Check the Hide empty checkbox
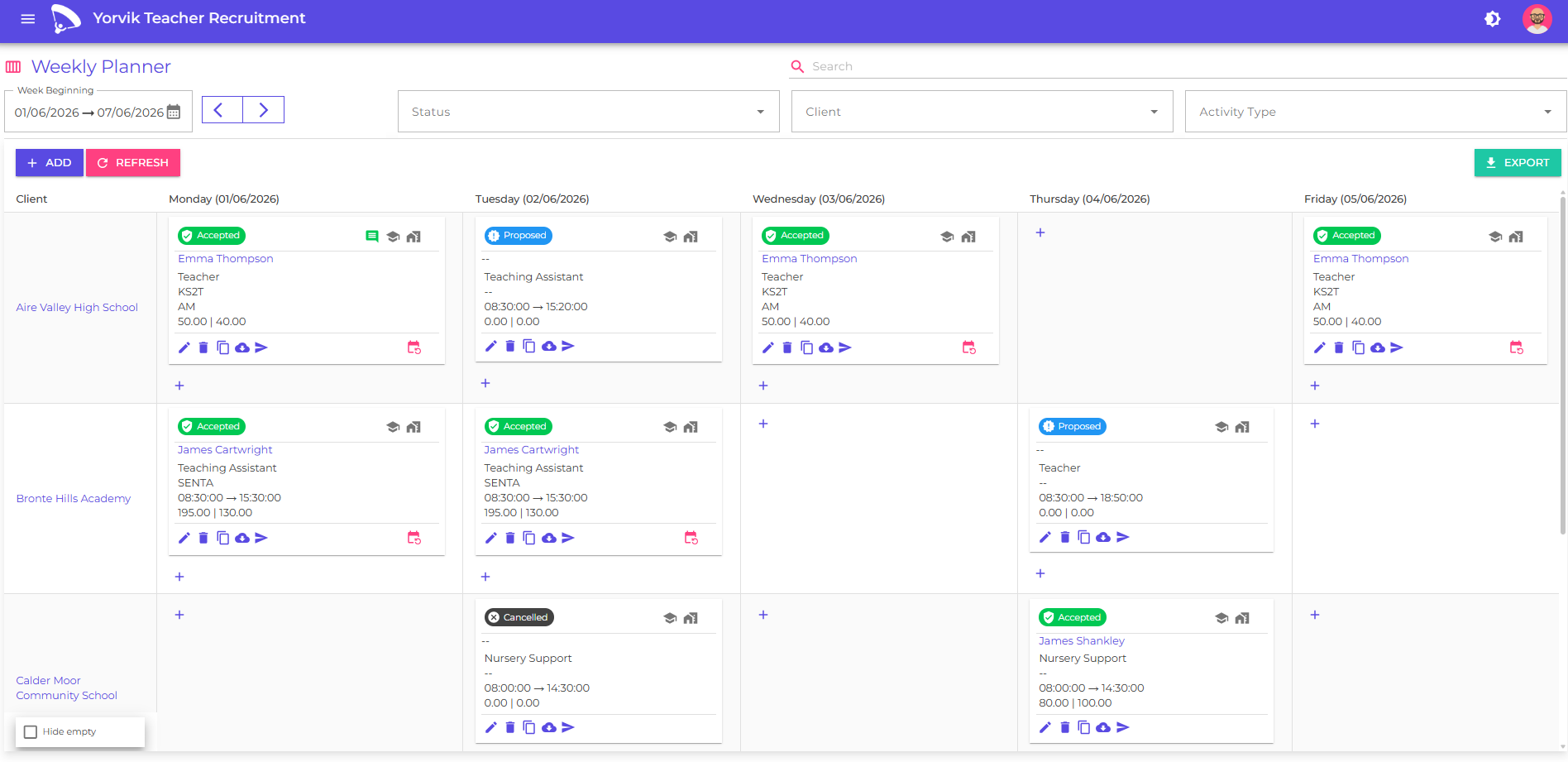The width and height of the screenshot is (1568, 762). (x=31, y=732)
